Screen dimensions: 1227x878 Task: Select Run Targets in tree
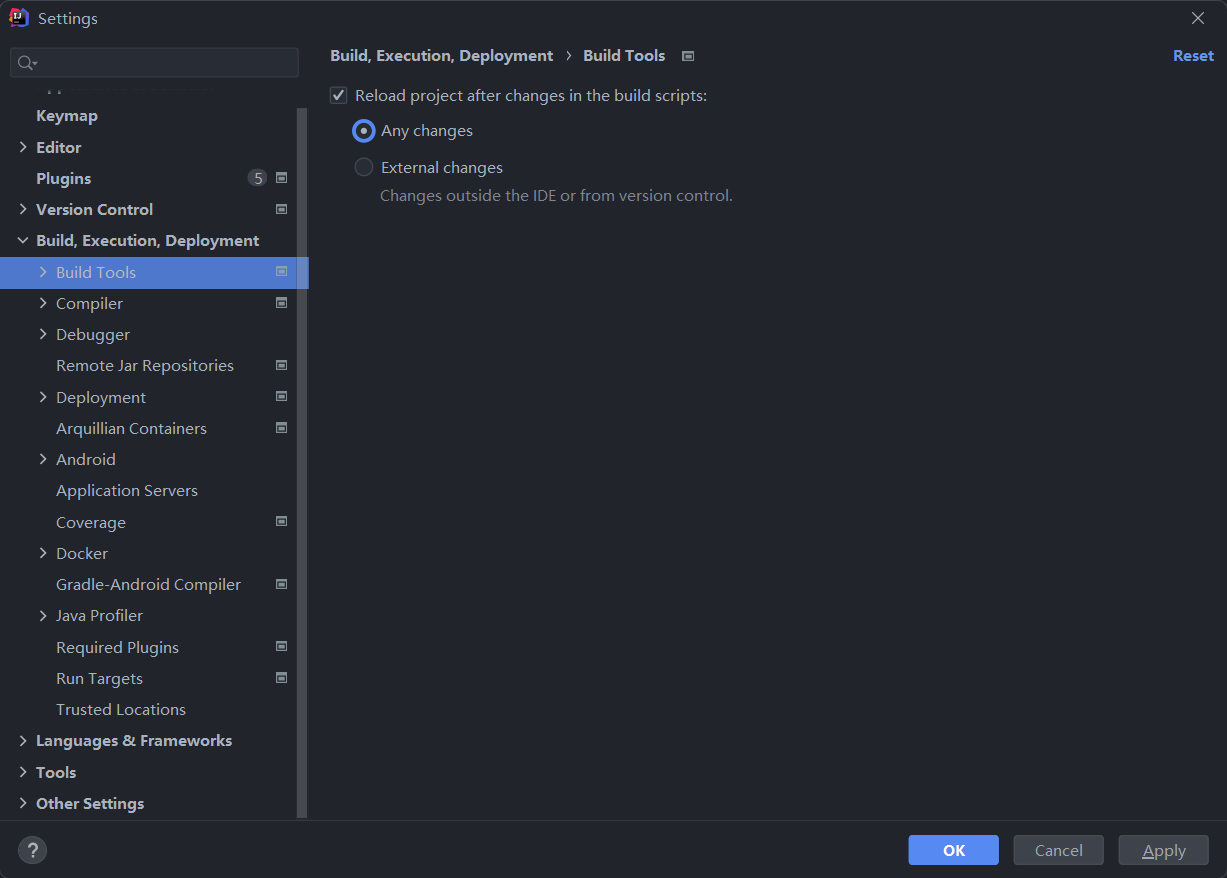[99, 678]
